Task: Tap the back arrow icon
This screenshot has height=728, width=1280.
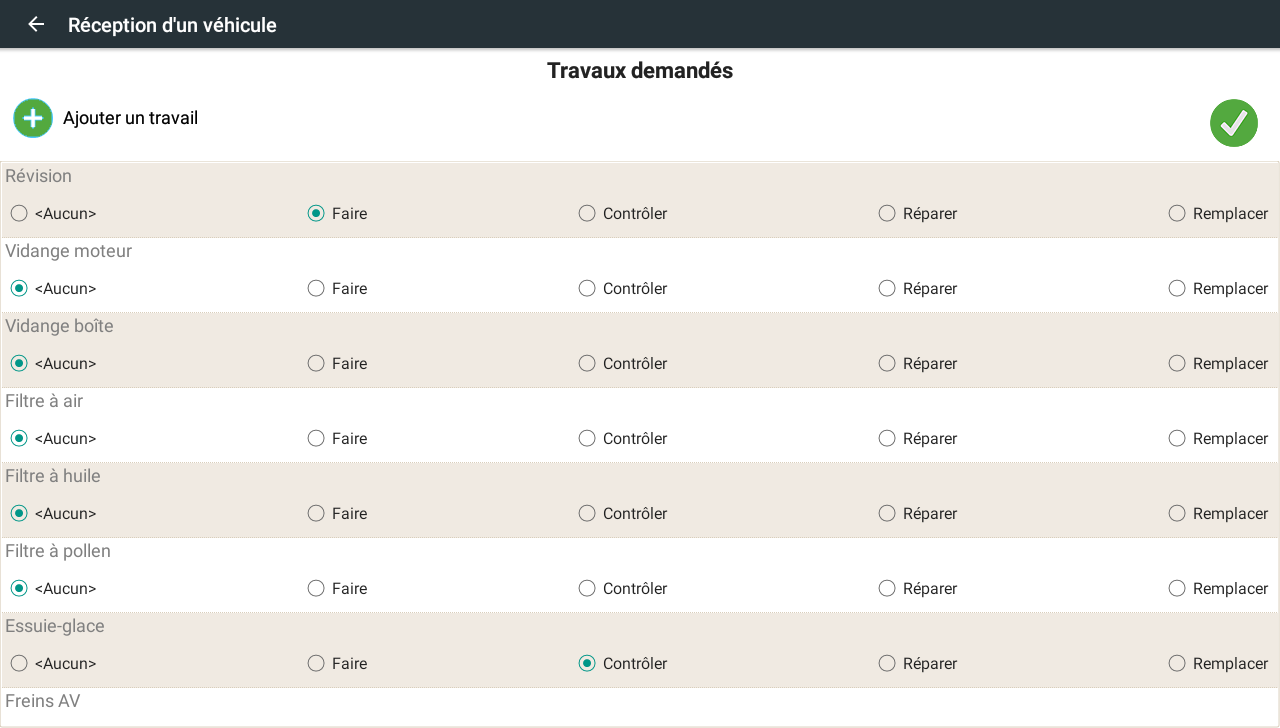Action: pyautogui.click(x=37, y=24)
